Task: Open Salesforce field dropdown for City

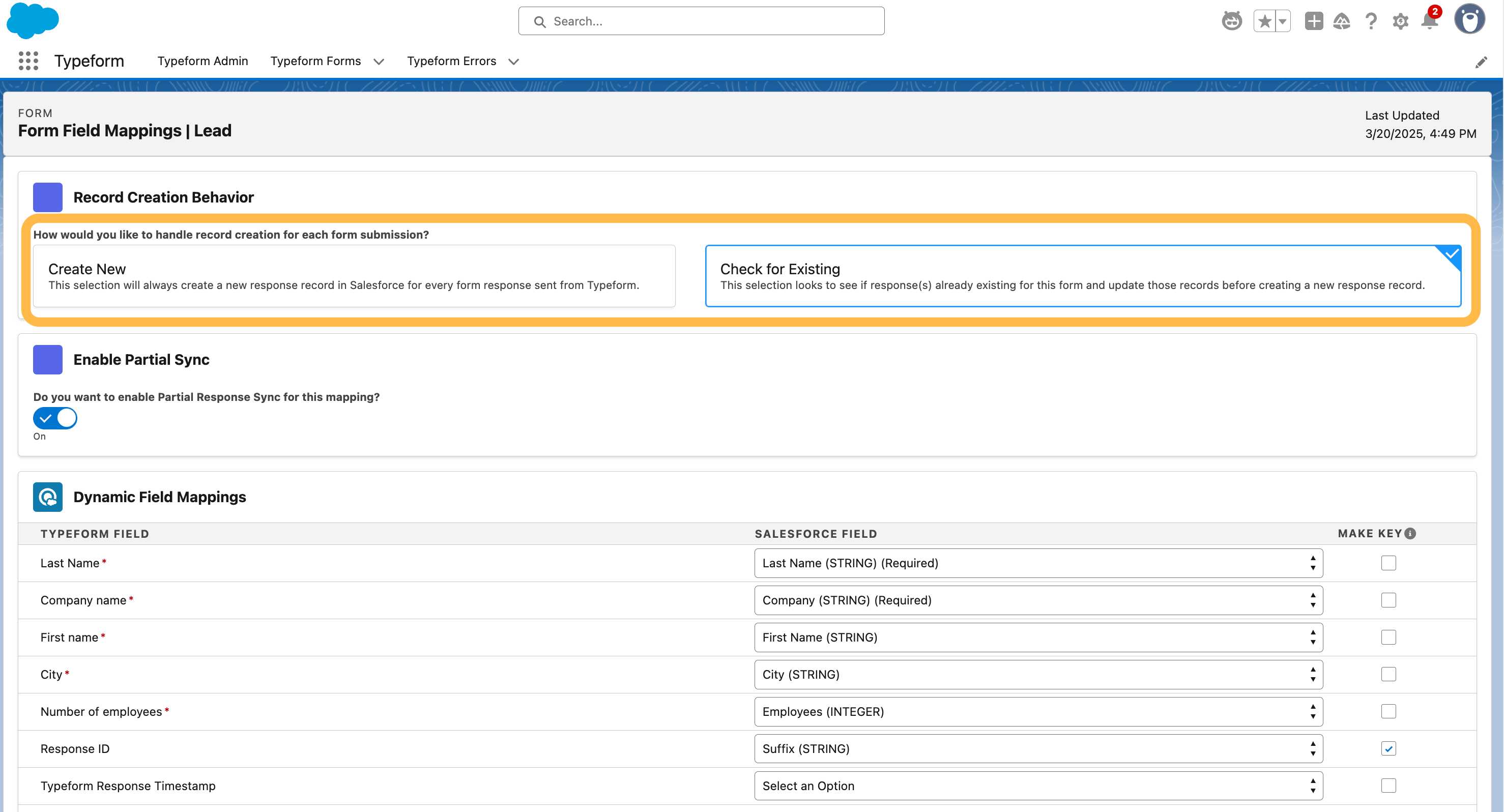Action: [1038, 674]
